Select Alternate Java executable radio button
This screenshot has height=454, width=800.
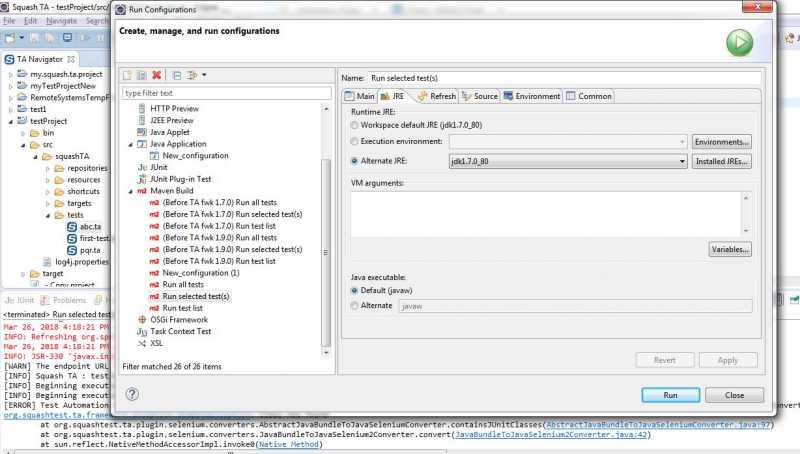click(354, 305)
